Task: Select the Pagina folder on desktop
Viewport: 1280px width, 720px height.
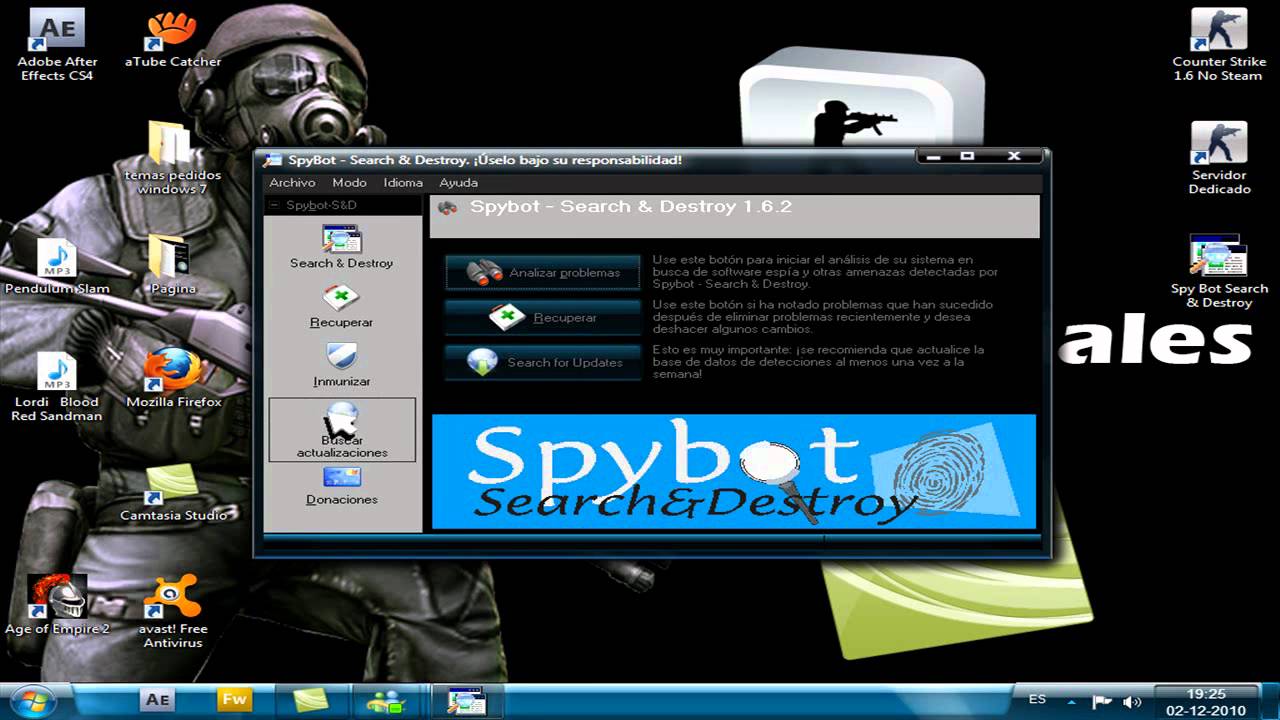Action: [x=173, y=266]
